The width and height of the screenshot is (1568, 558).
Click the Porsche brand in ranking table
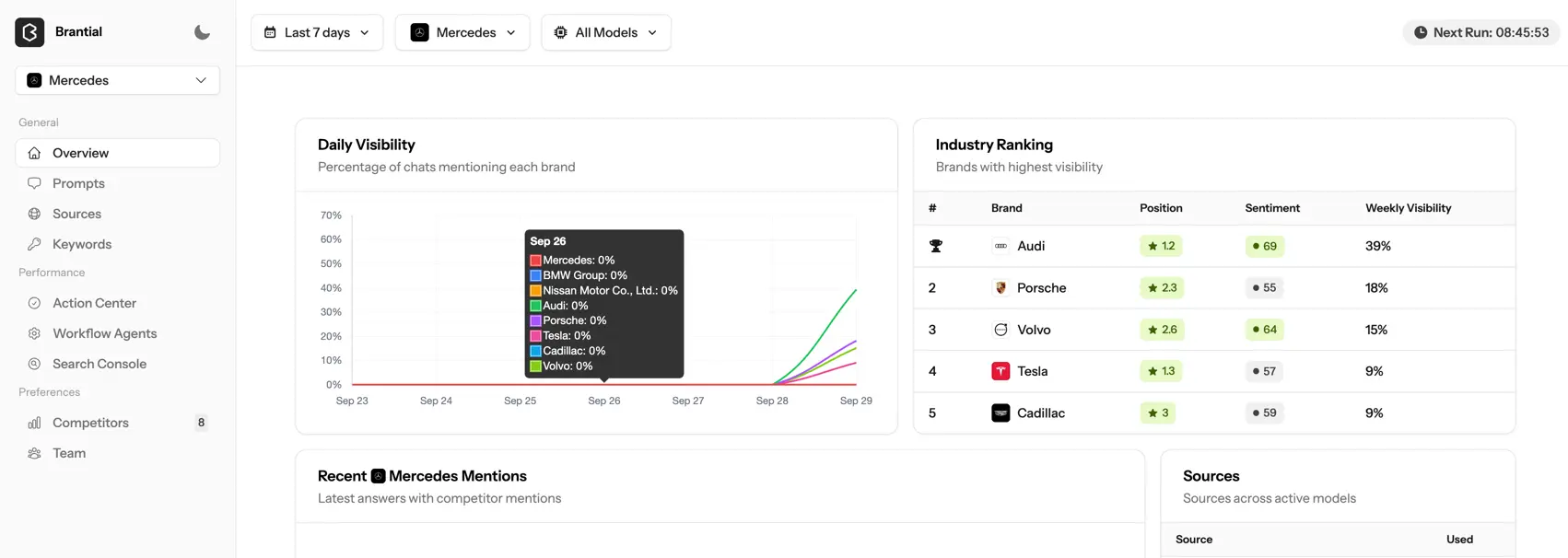[x=1041, y=287]
